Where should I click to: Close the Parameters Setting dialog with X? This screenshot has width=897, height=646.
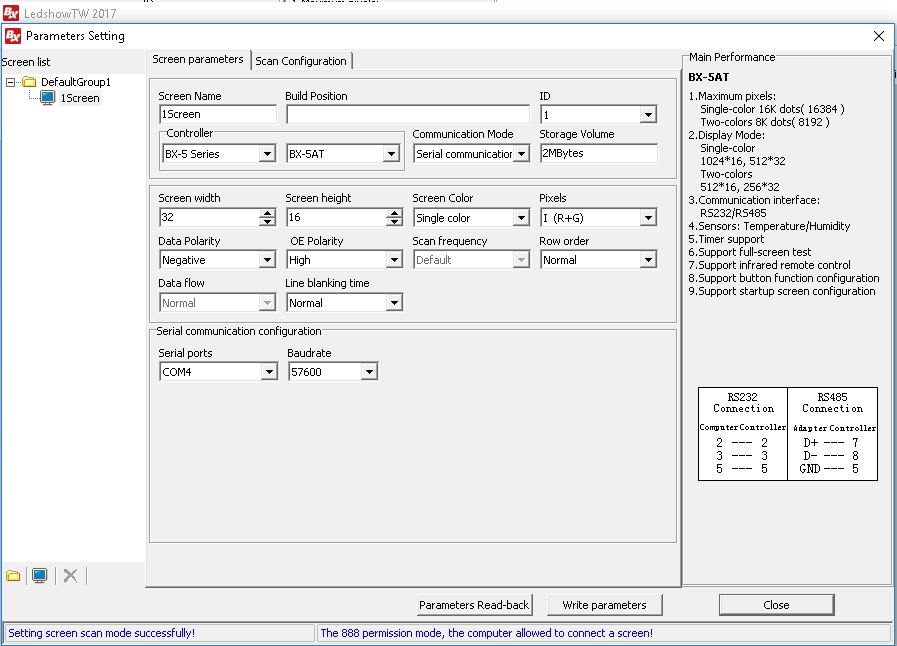coord(879,36)
